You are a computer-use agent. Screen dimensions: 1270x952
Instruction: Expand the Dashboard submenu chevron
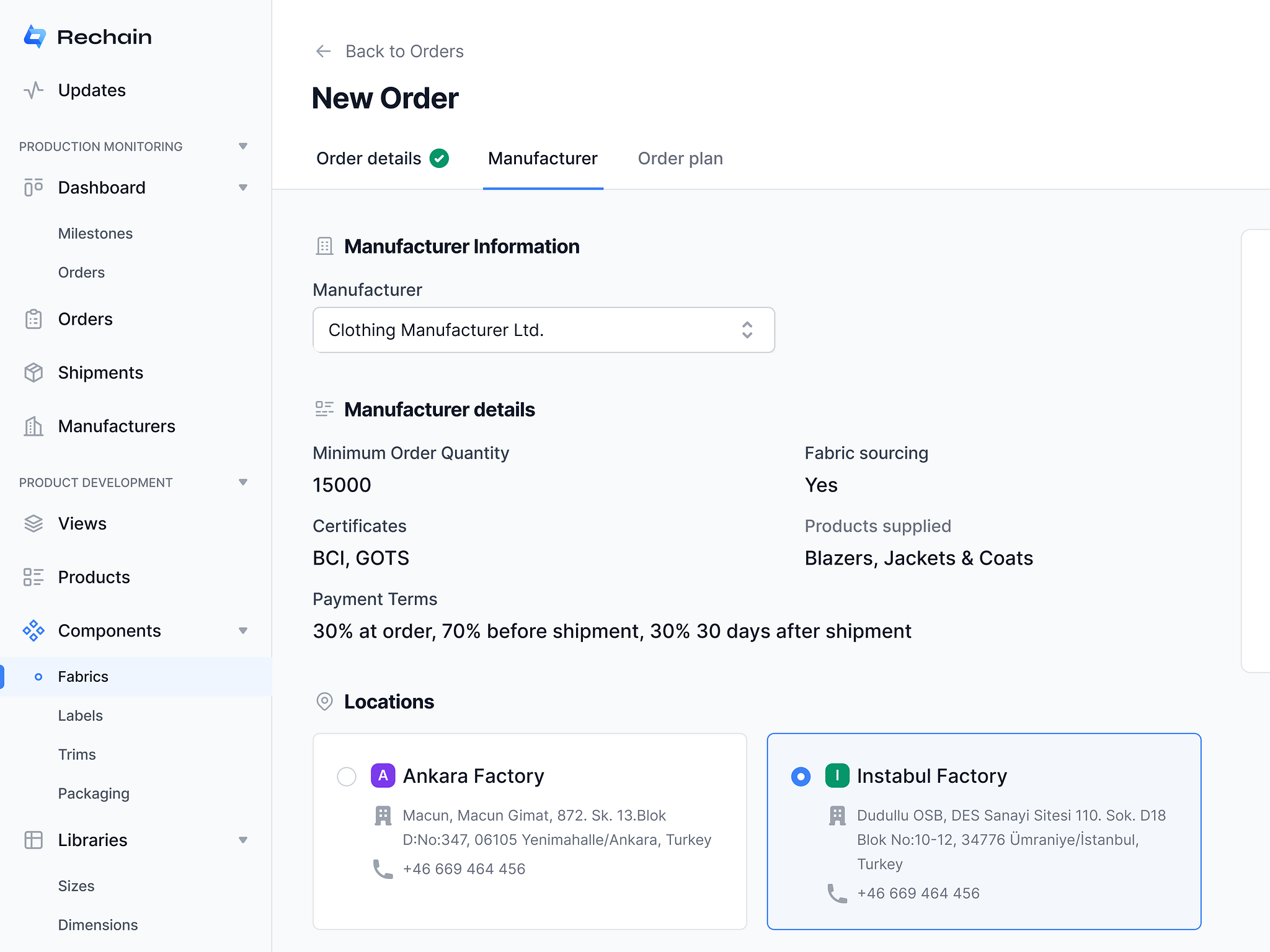[x=243, y=187]
